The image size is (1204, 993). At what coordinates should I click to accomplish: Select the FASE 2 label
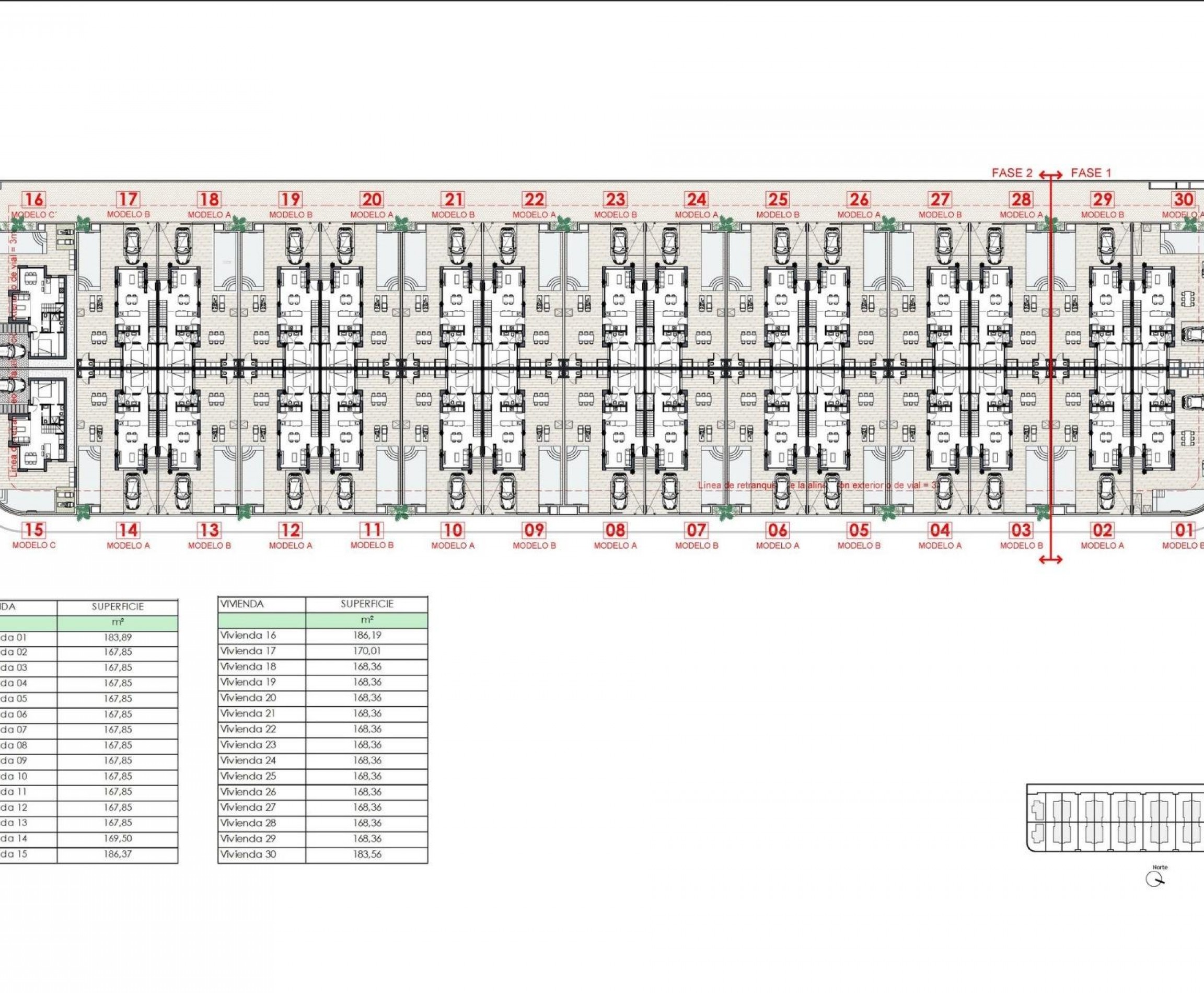(x=1012, y=173)
